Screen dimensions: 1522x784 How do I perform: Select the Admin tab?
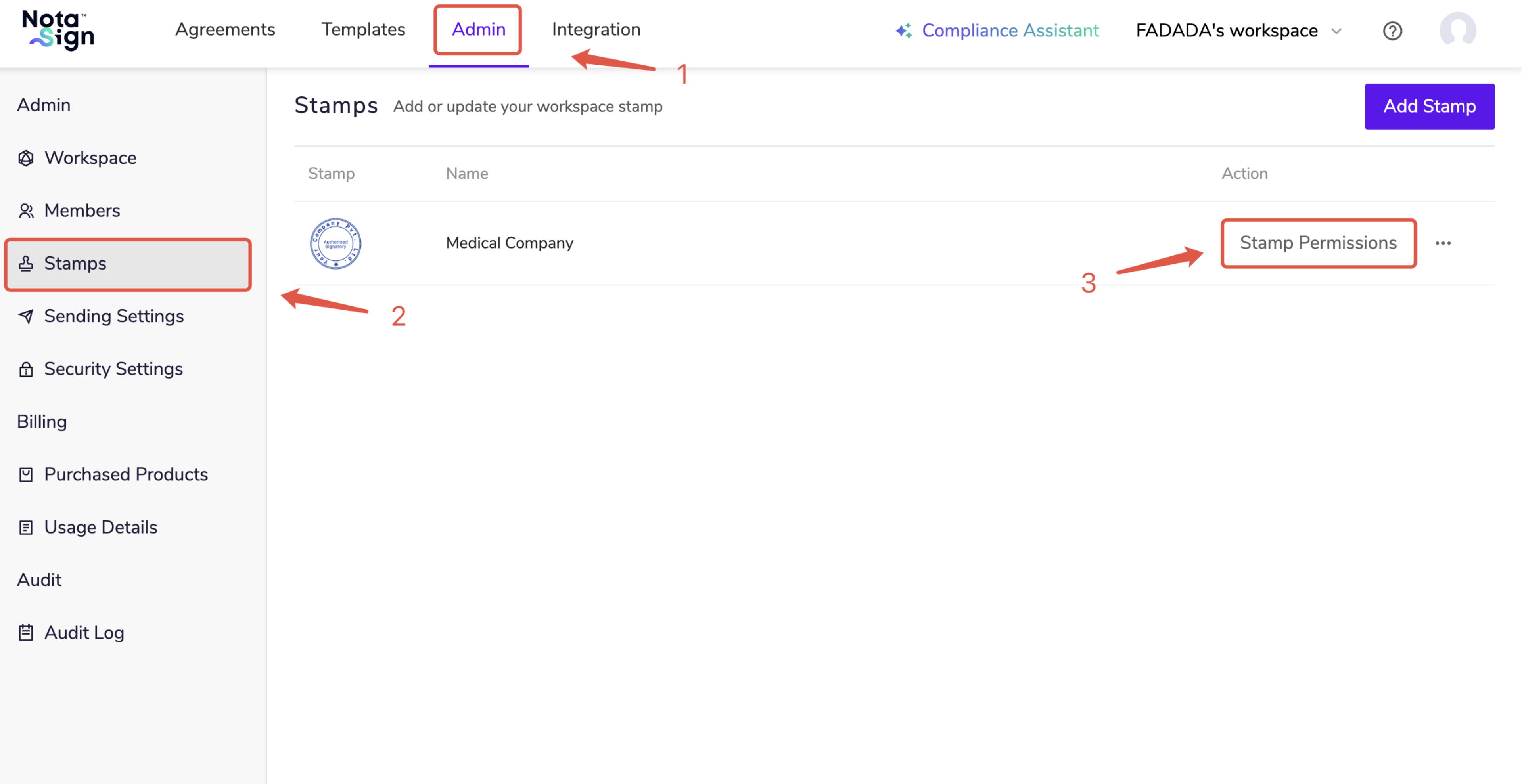[x=478, y=29]
